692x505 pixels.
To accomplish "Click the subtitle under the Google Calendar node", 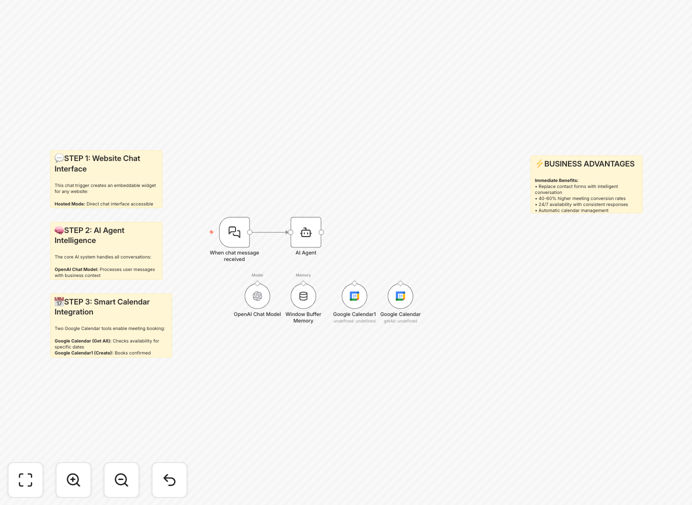I will coord(400,321).
